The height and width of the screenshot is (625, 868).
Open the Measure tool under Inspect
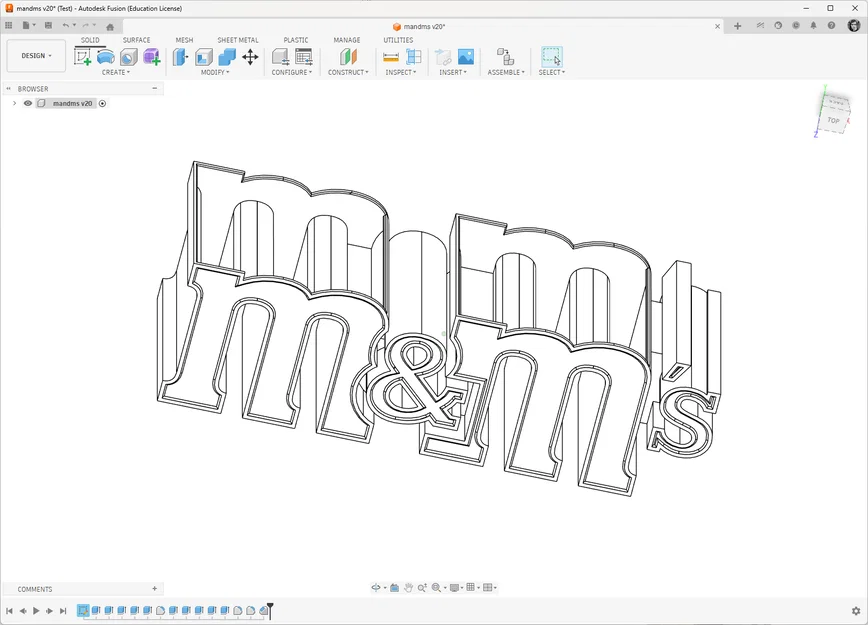[391, 57]
